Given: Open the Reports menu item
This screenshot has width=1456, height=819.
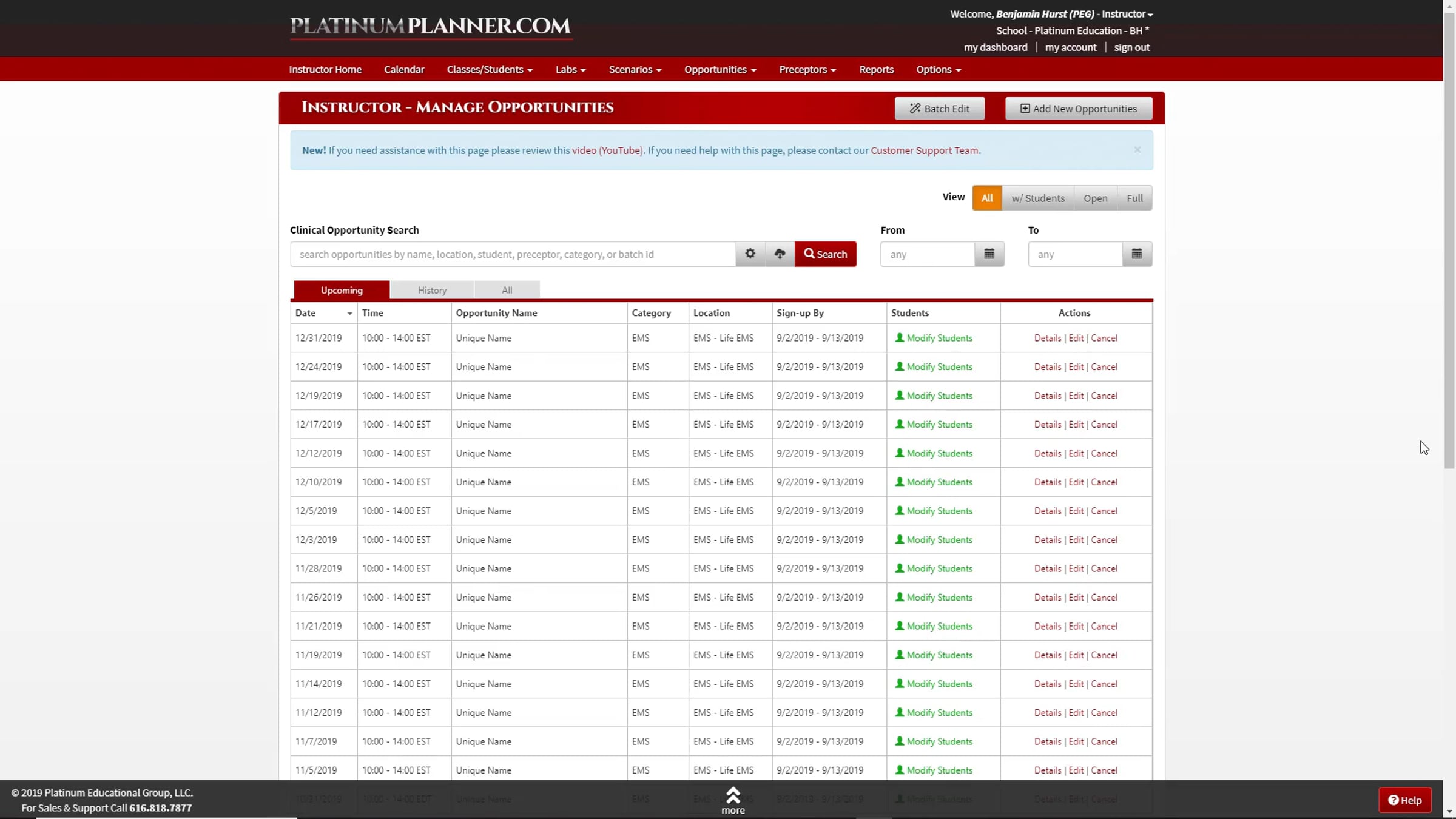Looking at the screenshot, I should point(876,69).
